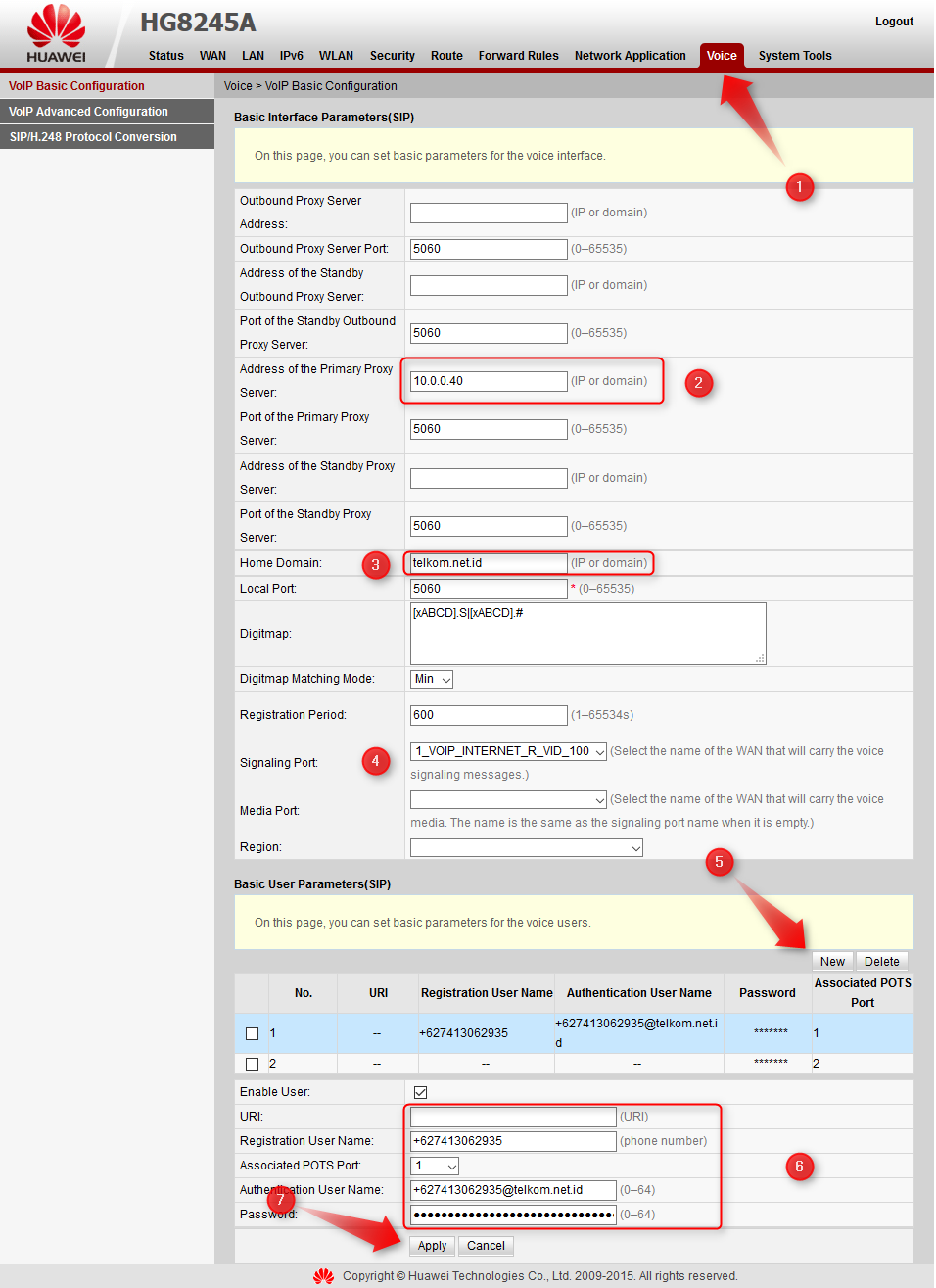The image size is (936, 1288).
Task: Click the Associated POTS Port column header
Action: 863,993
